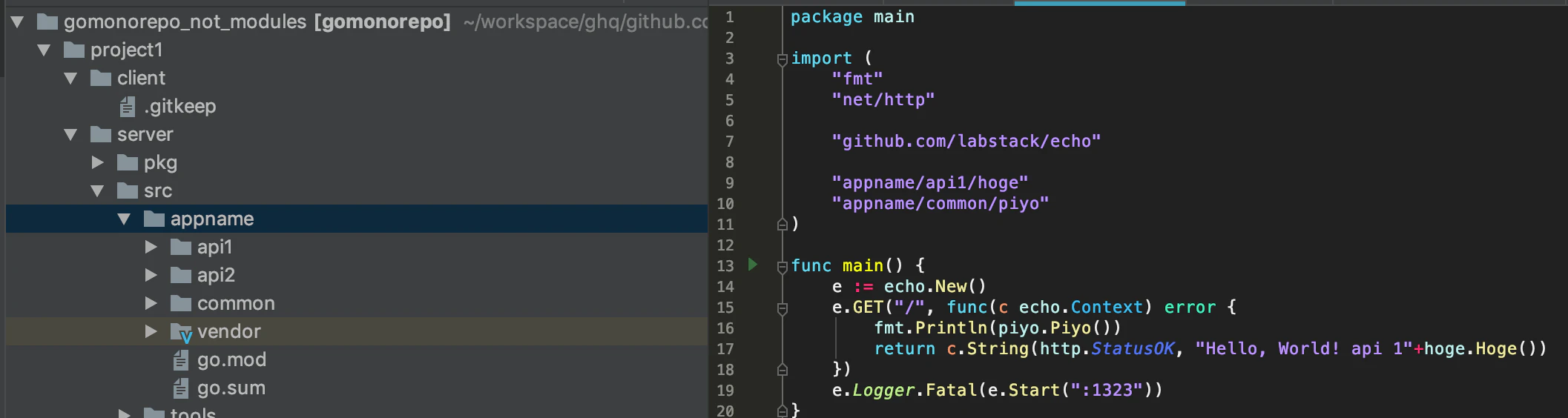Fold the import block at line 3

pyautogui.click(x=782, y=59)
